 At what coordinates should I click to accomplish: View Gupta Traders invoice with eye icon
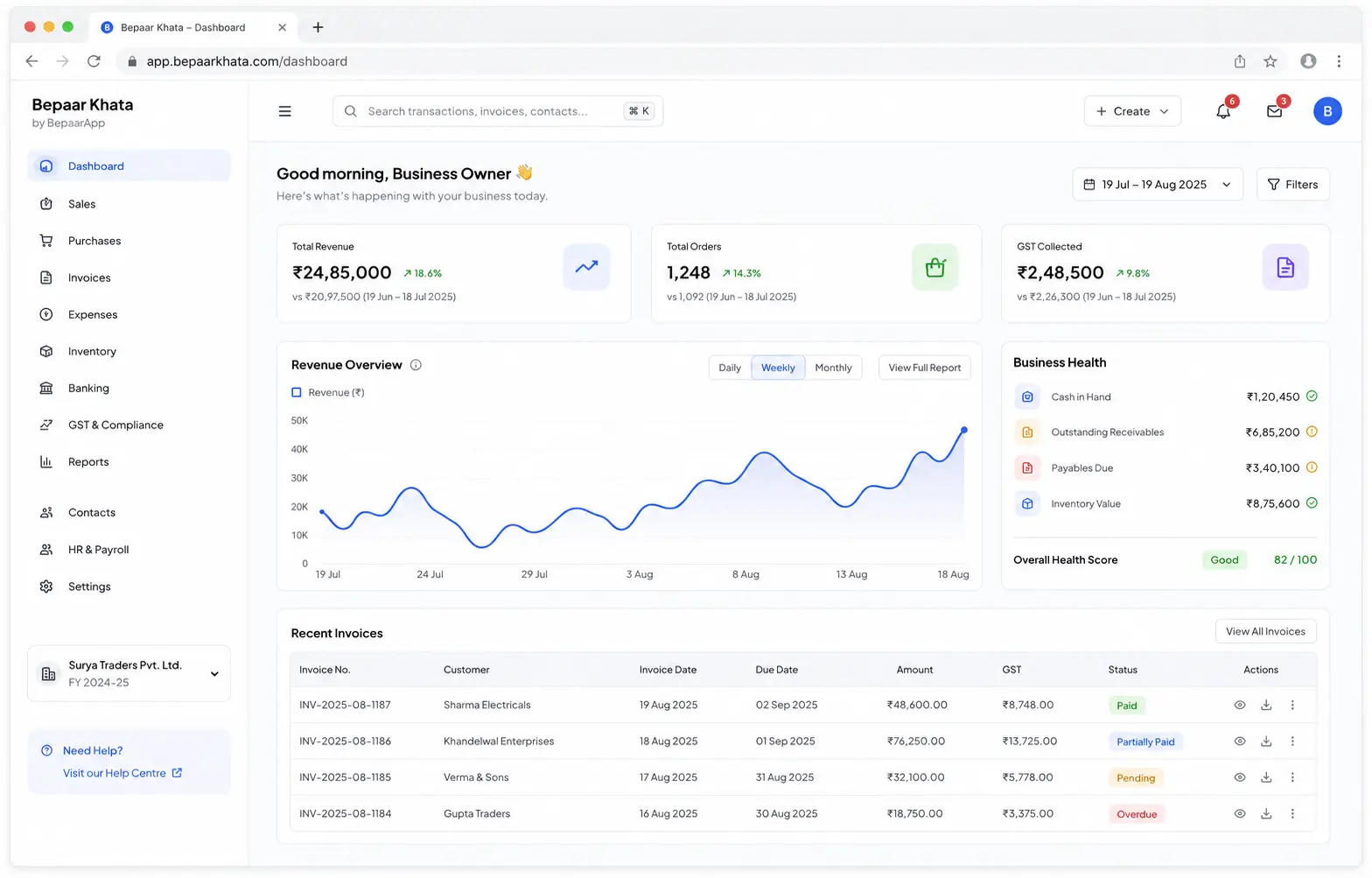tap(1239, 813)
